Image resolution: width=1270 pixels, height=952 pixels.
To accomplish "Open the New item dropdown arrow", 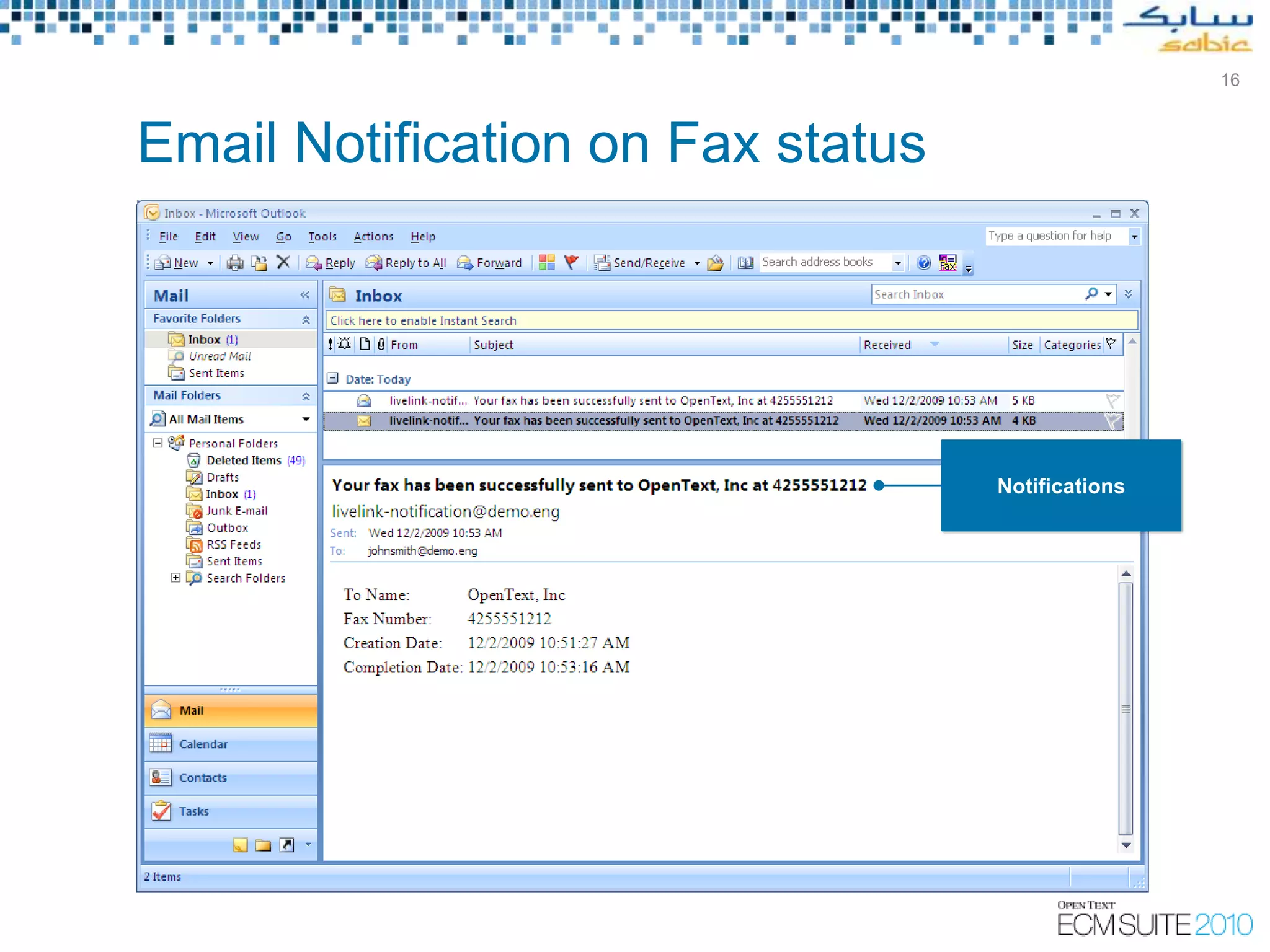I will pyautogui.click(x=210, y=263).
